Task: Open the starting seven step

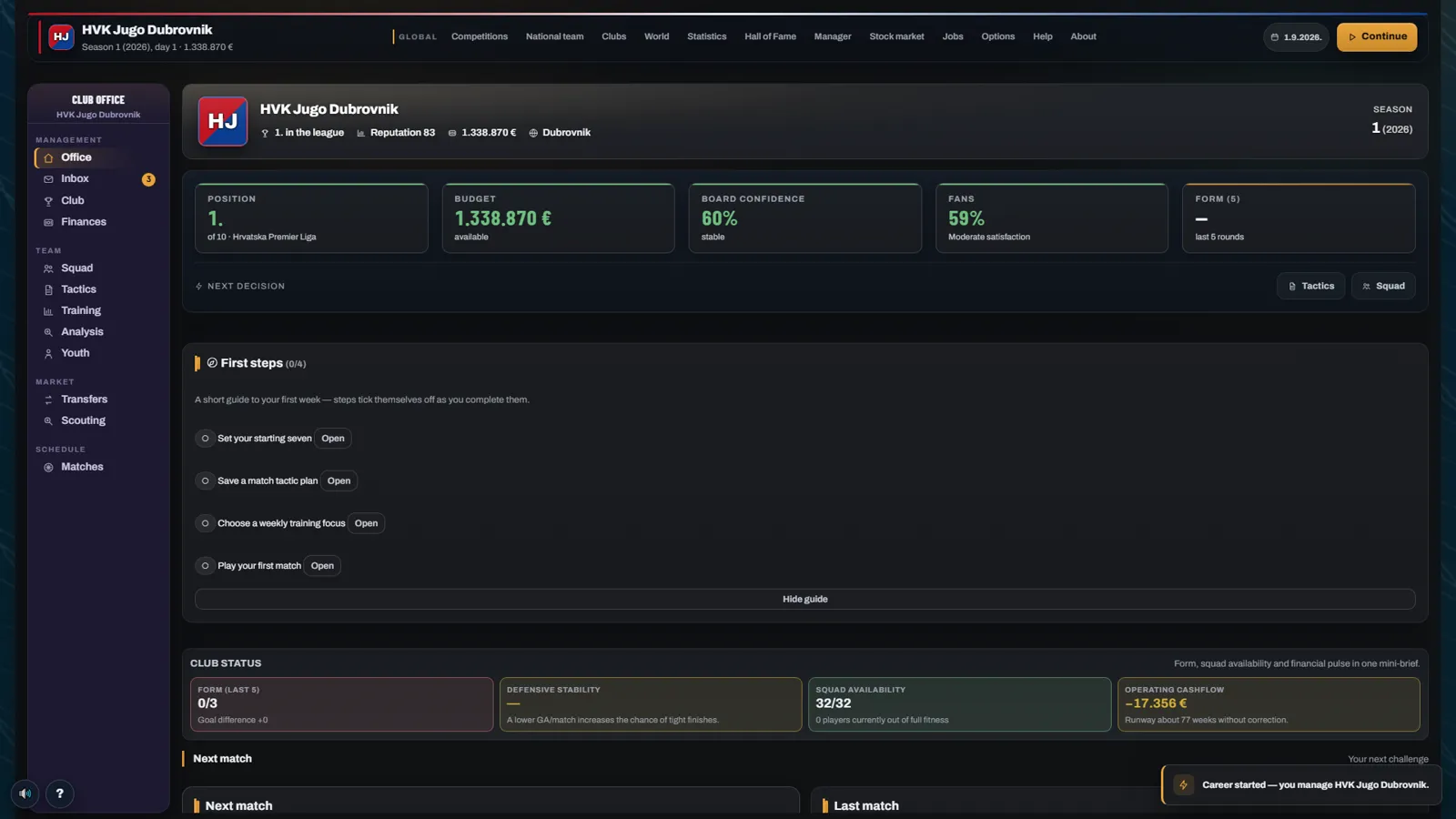Action: [x=333, y=439]
